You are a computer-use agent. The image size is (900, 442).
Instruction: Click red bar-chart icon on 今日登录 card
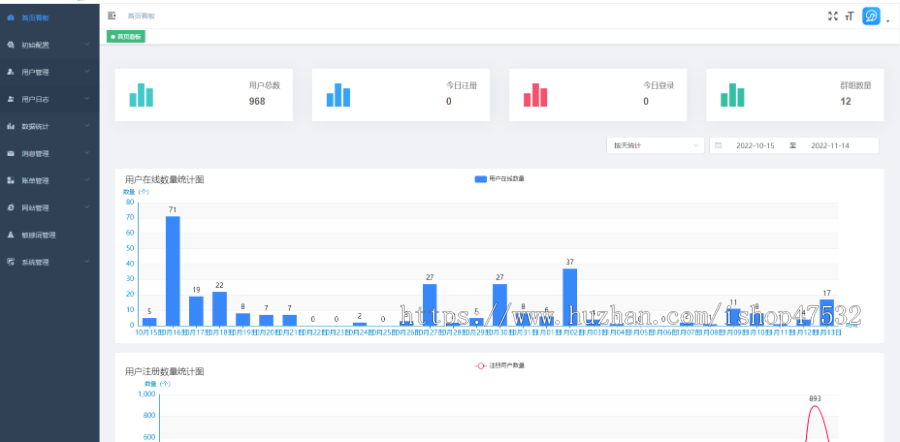click(536, 95)
